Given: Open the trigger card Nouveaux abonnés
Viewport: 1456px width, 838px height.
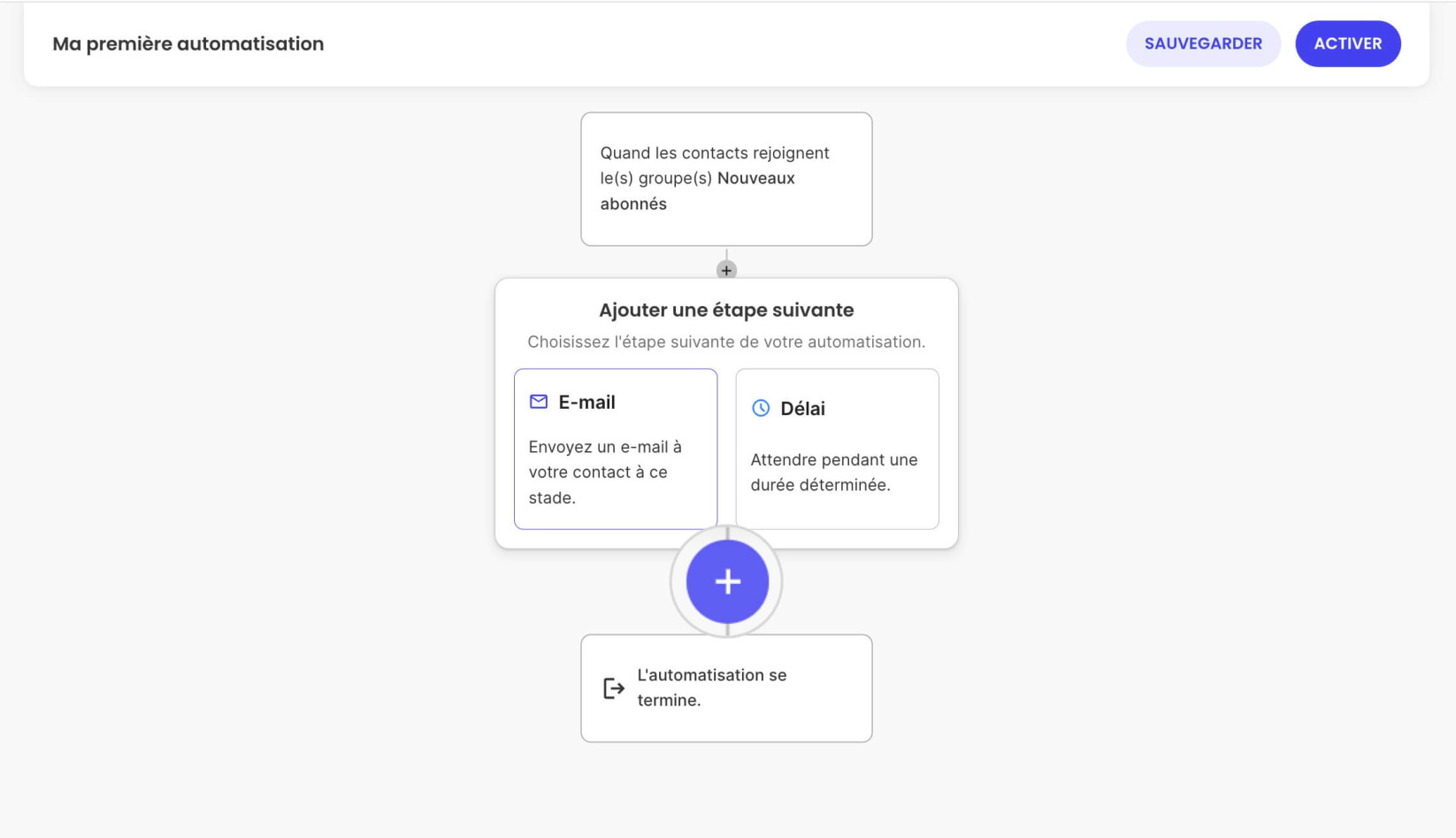Looking at the screenshot, I should point(726,179).
